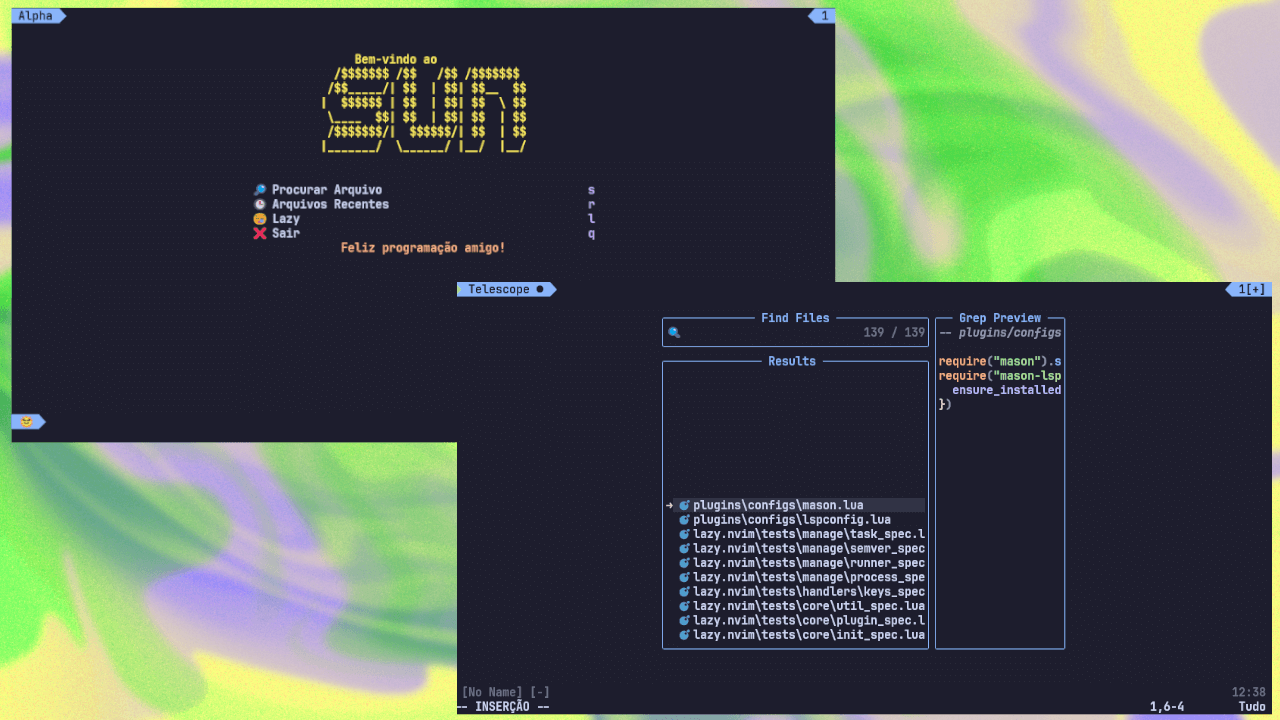1280x720 pixels.
Task: Click the Lua icon of init_spec.lua result
Action: point(685,635)
